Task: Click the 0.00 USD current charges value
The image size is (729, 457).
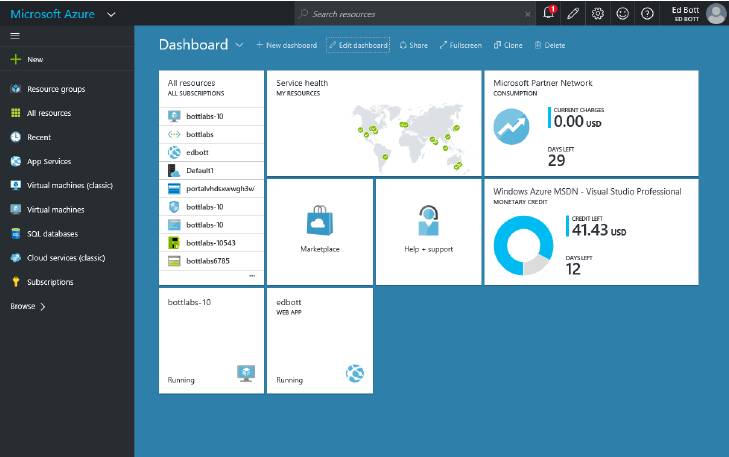Action: pos(577,122)
